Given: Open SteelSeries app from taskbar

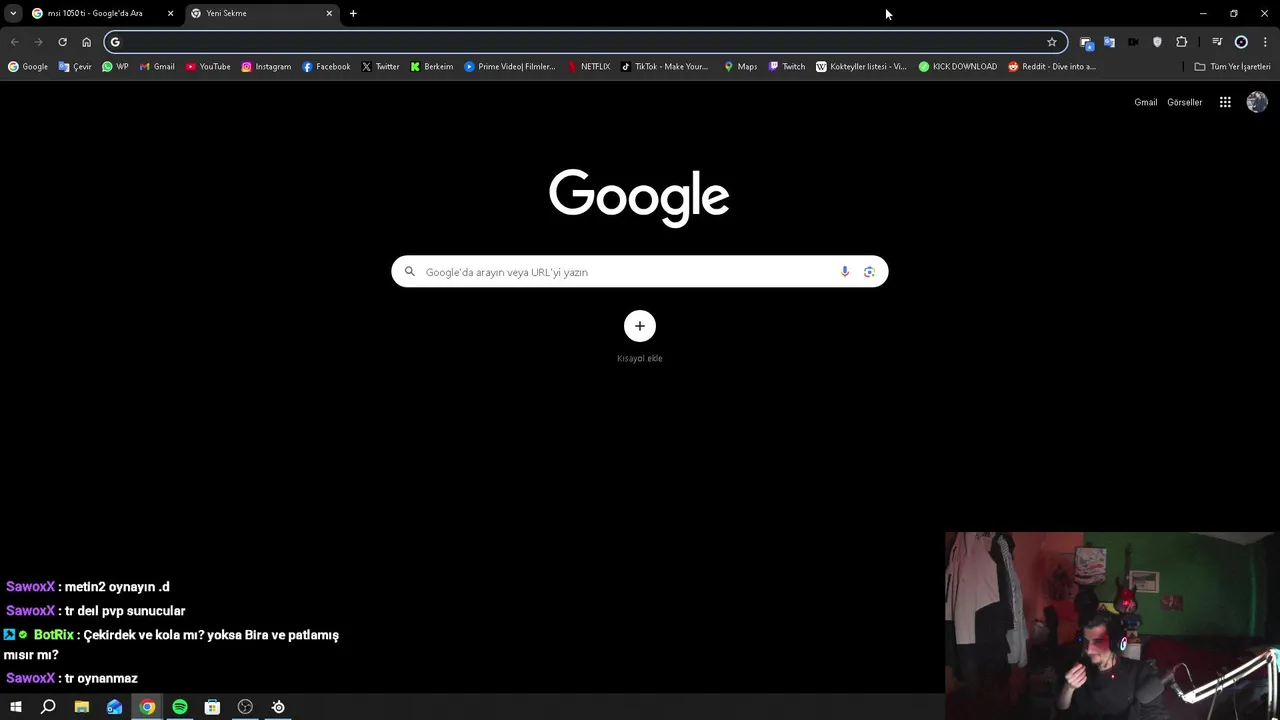Looking at the screenshot, I should tap(278, 707).
